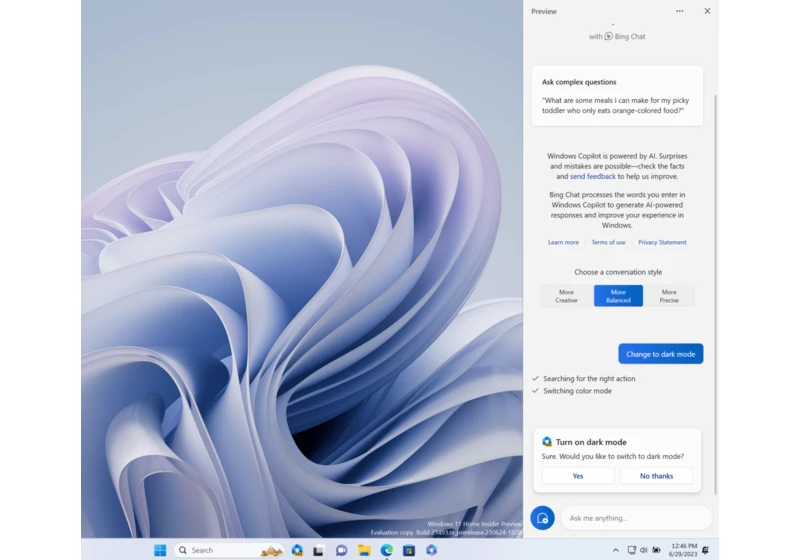This screenshot has width=800, height=560.
Task: Start a new topic with the blue button
Action: (542, 518)
